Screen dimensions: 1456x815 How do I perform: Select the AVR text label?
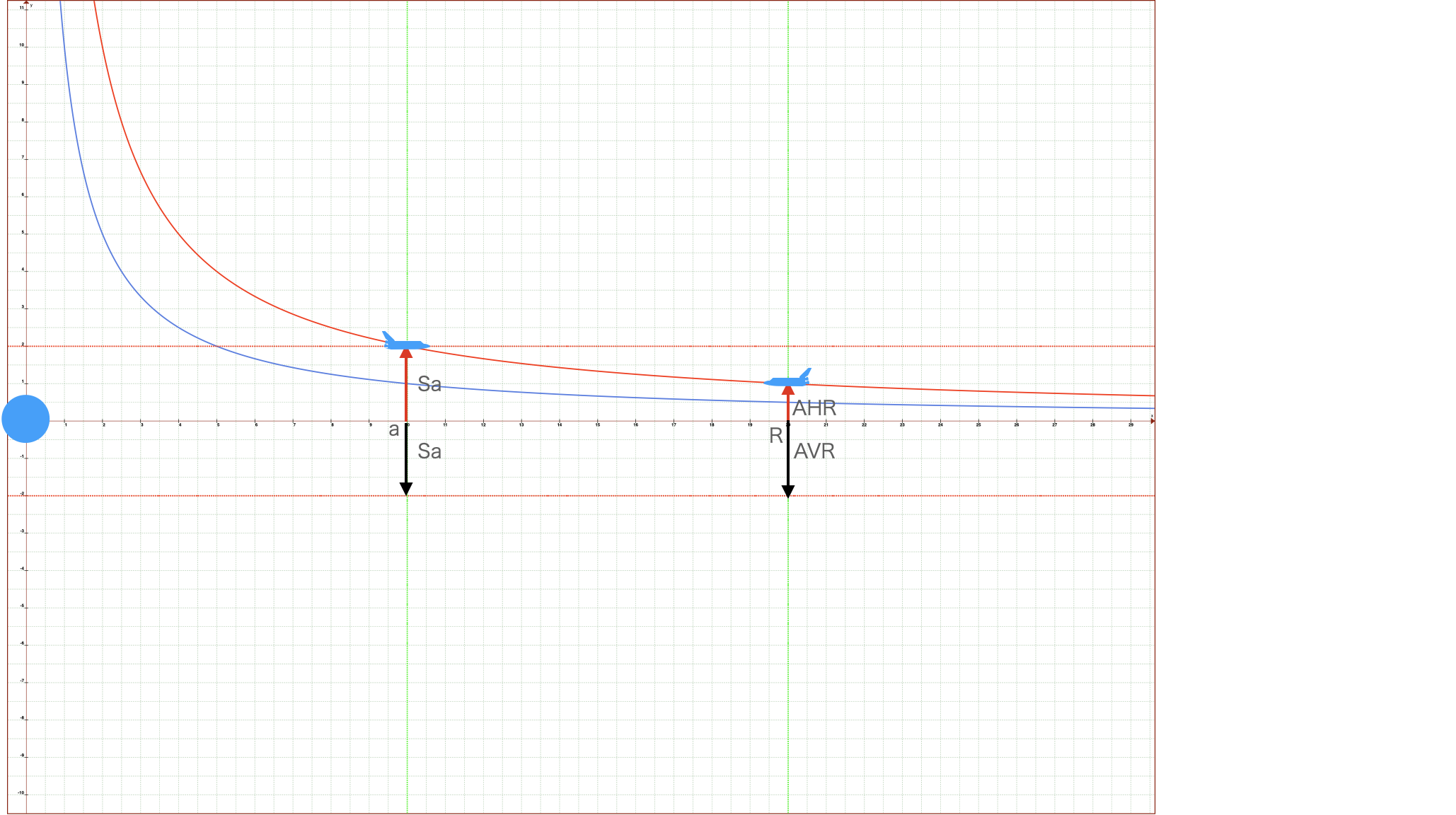tap(814, 451)
